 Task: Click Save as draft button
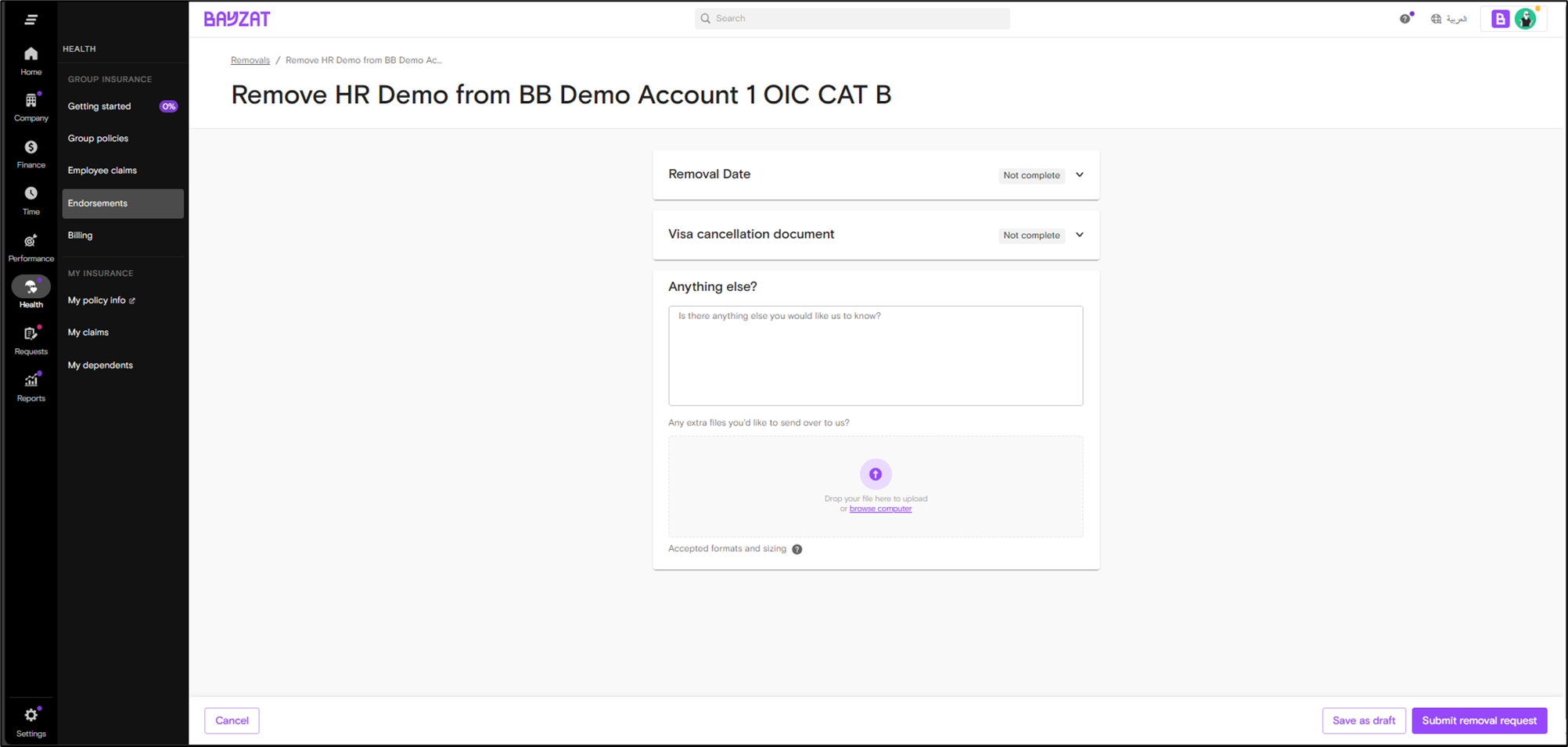1363,720
